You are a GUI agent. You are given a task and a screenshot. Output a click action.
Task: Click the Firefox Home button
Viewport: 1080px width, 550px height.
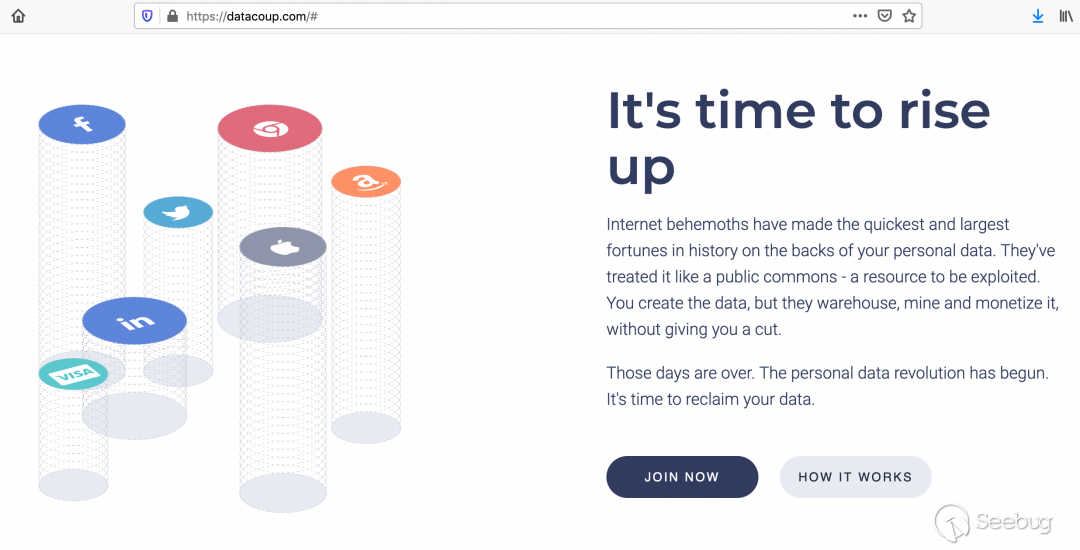click(x=18, y=16)
